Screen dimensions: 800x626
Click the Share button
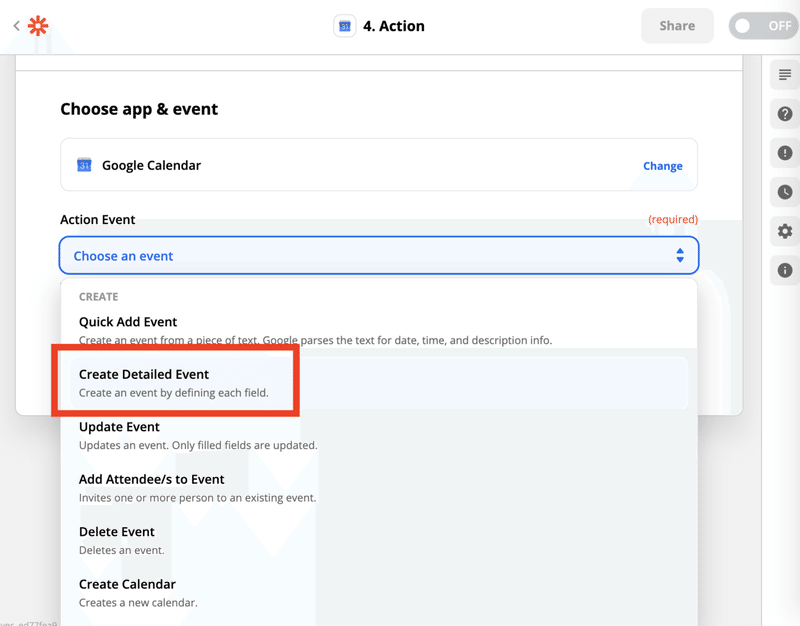click(x=677, y=26)
